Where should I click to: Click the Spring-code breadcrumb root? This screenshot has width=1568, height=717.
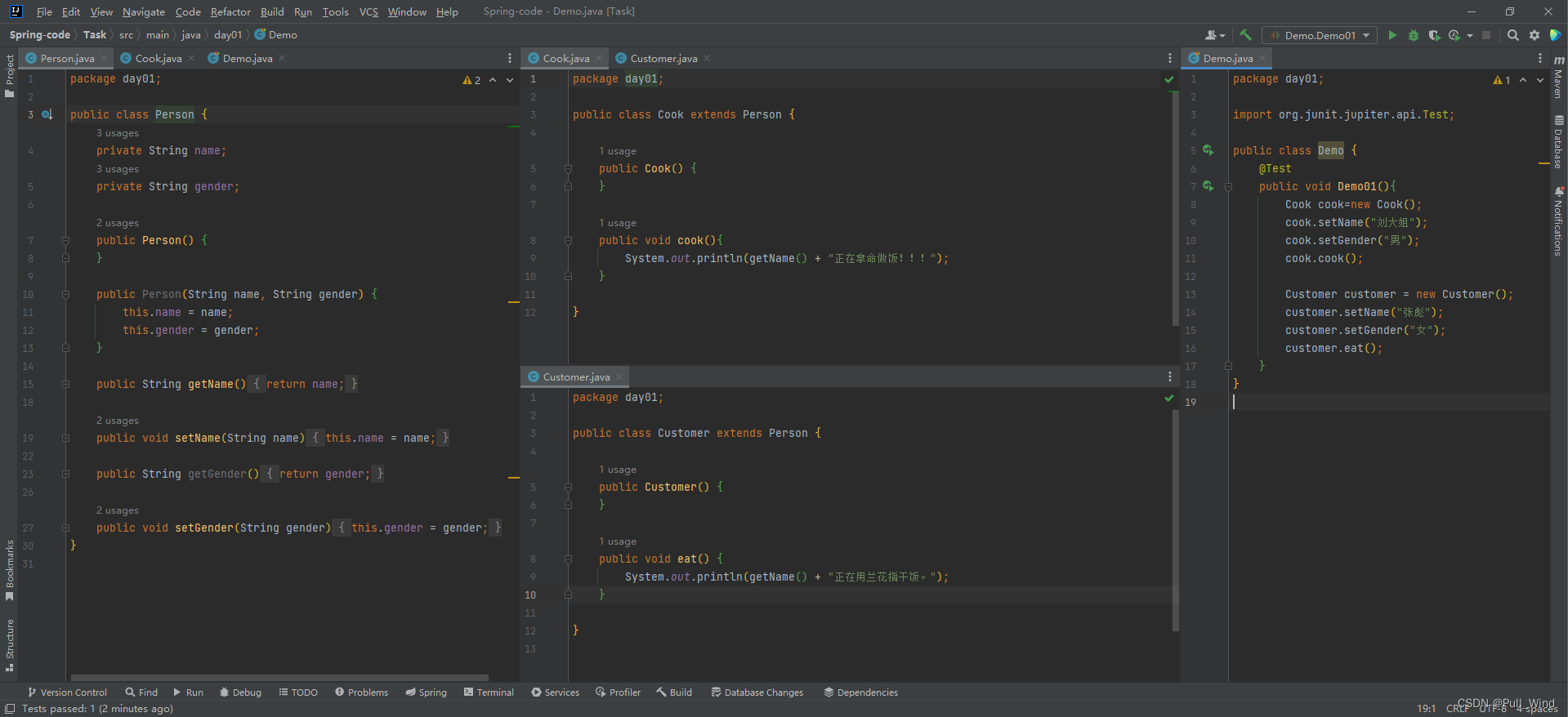(x=39, y=34)
